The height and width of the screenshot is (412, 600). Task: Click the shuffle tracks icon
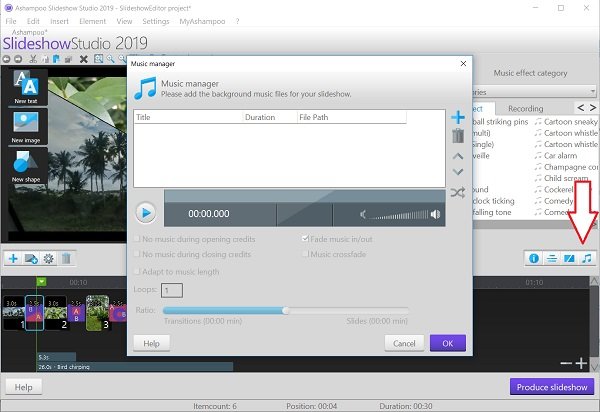[x=458, y=192]
